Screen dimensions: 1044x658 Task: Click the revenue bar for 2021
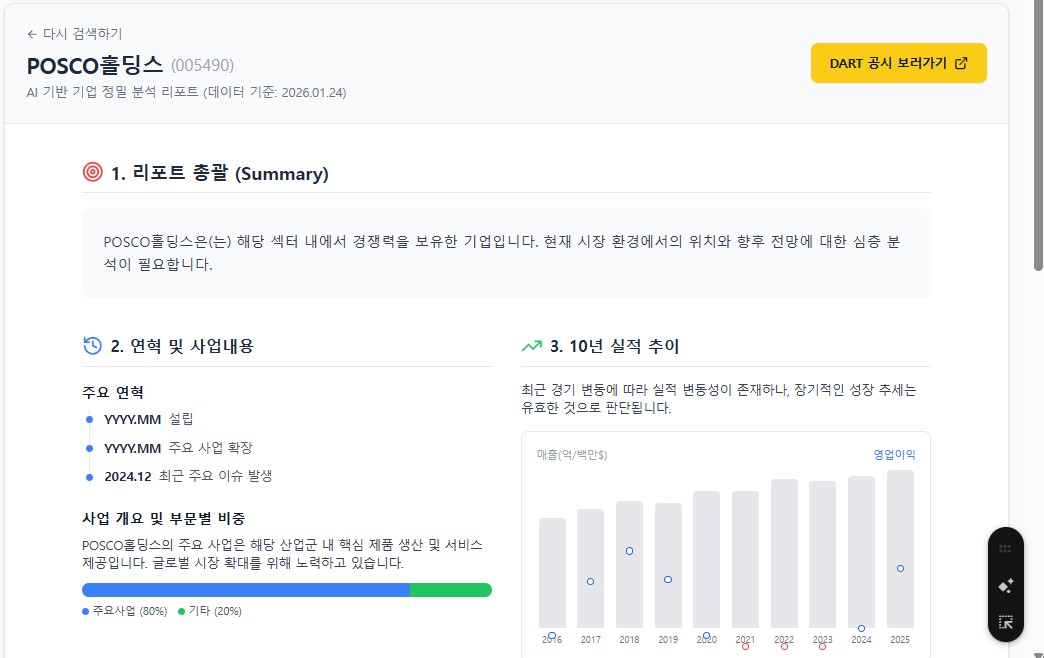[x=745, y=559]
